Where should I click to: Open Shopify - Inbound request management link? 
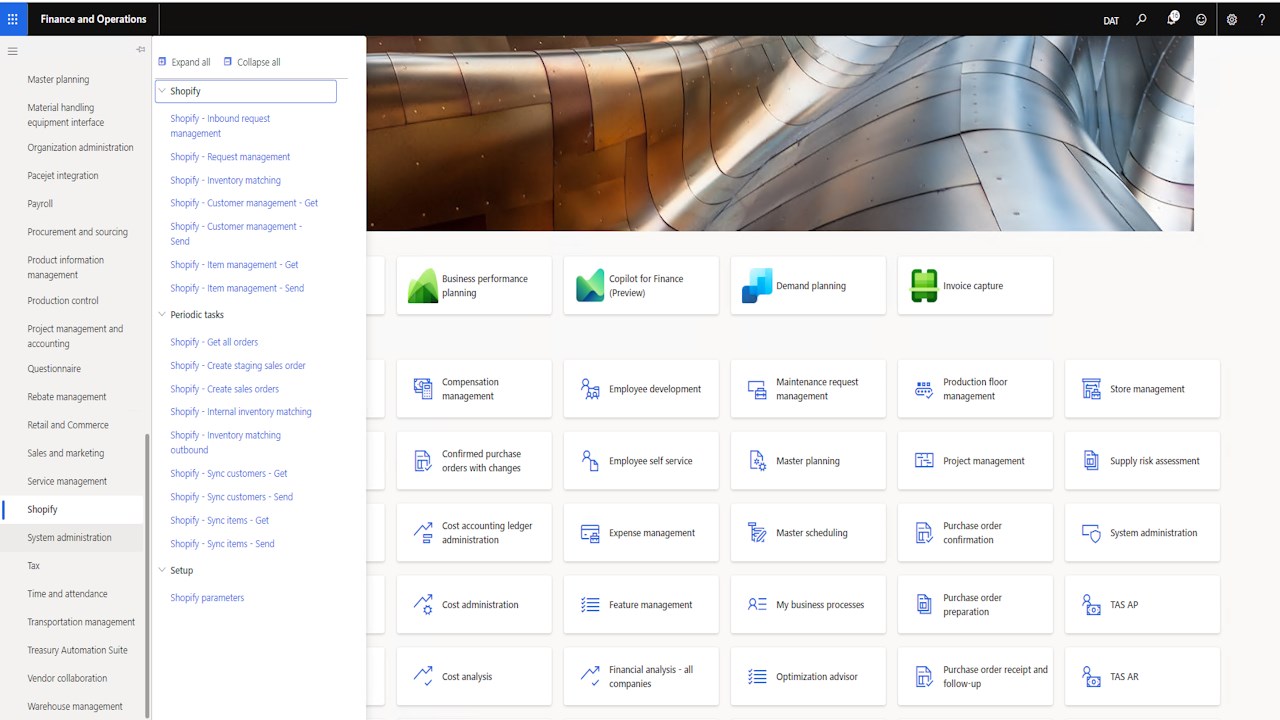[220, 126]
